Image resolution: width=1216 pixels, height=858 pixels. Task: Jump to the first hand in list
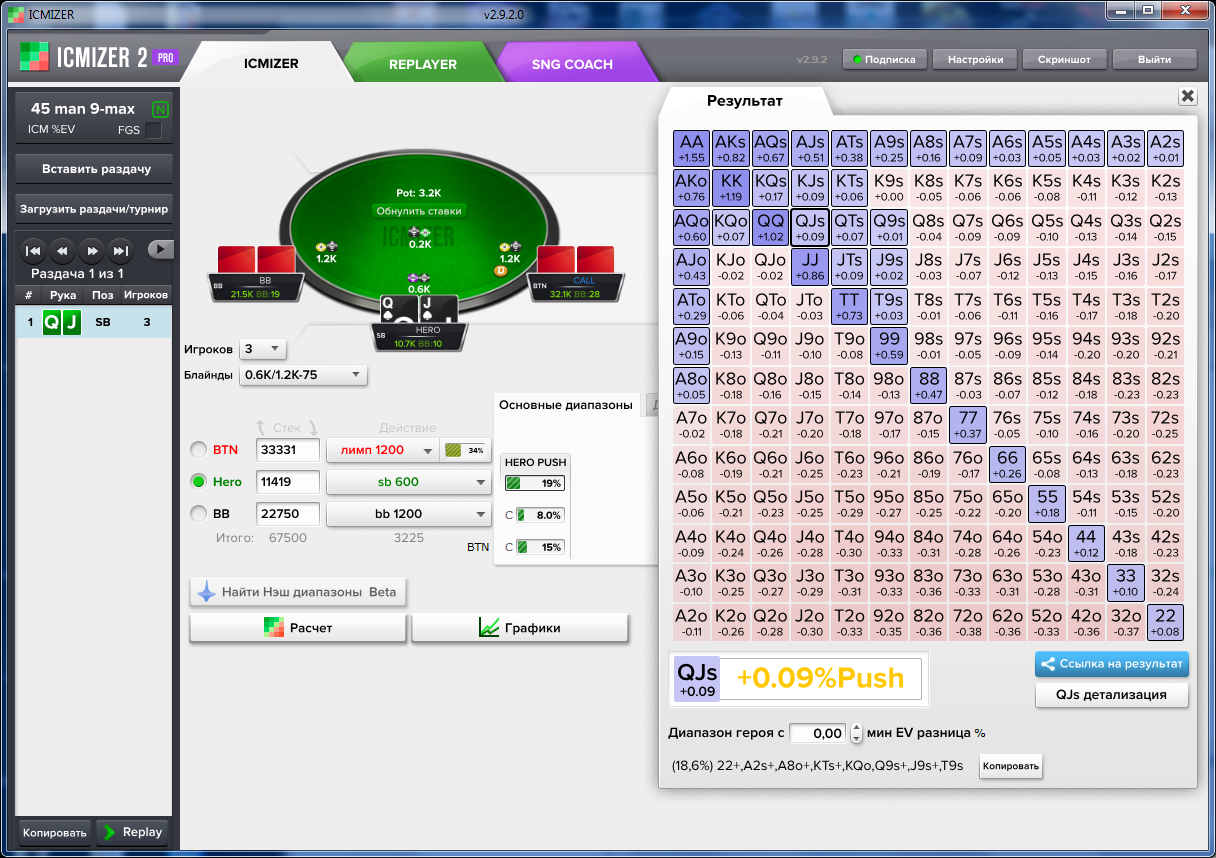[x=33, y=250]
